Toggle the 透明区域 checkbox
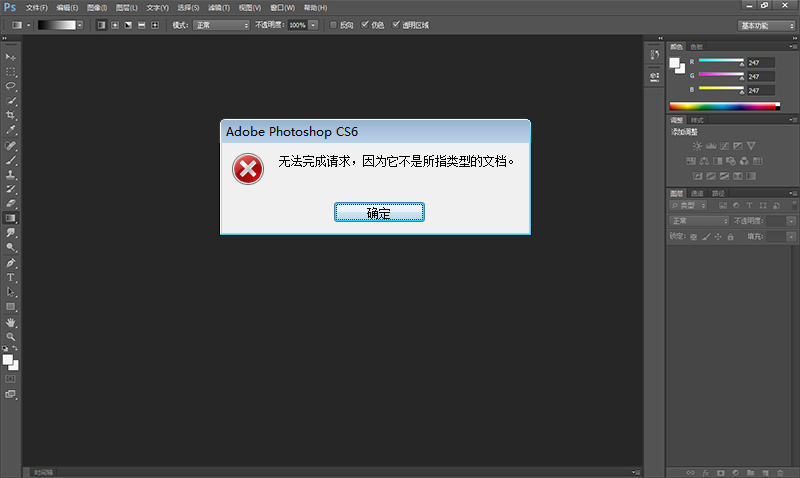 [395, 24]
